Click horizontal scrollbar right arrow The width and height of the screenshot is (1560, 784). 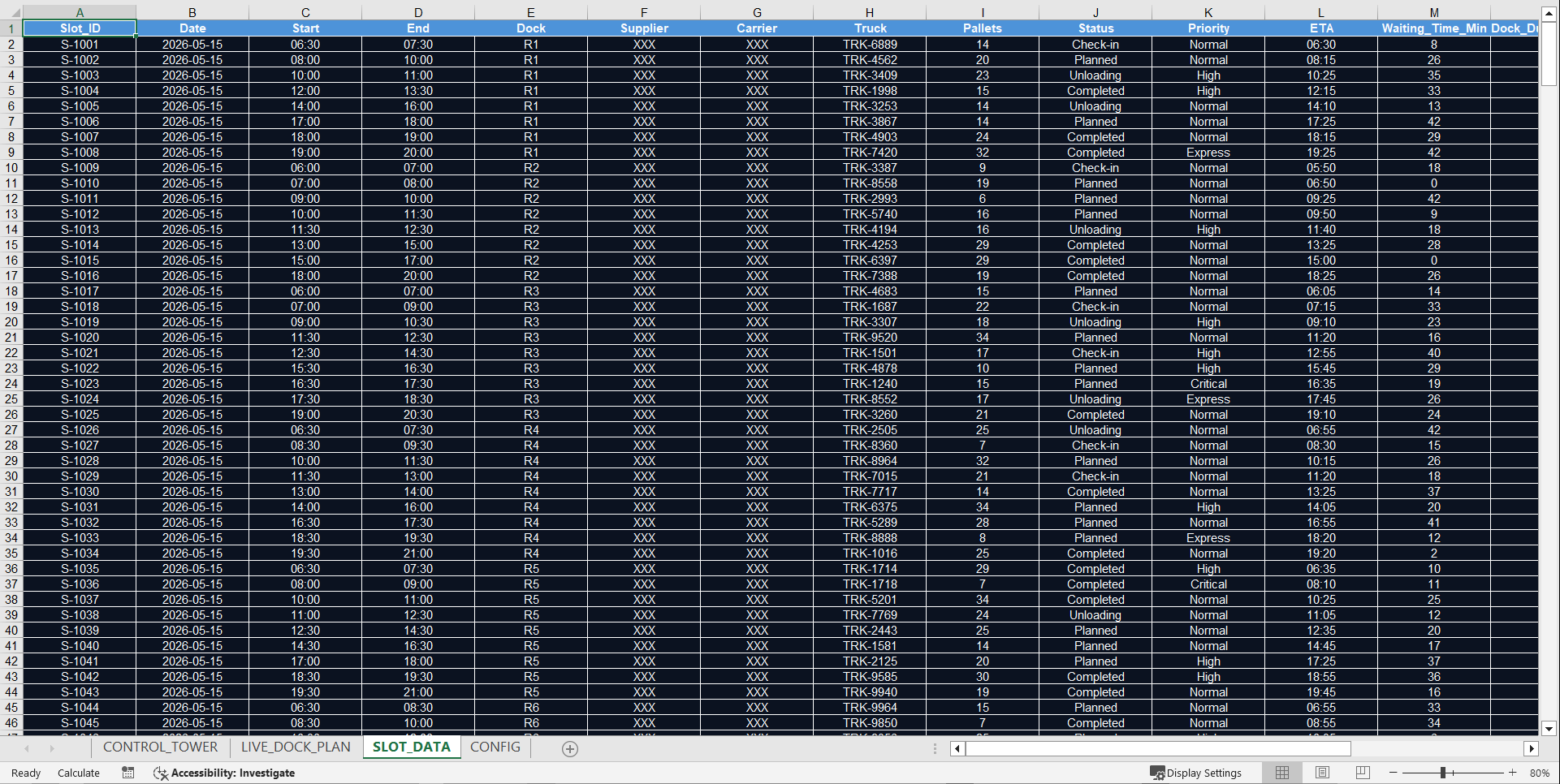(x=1532, y=749)
